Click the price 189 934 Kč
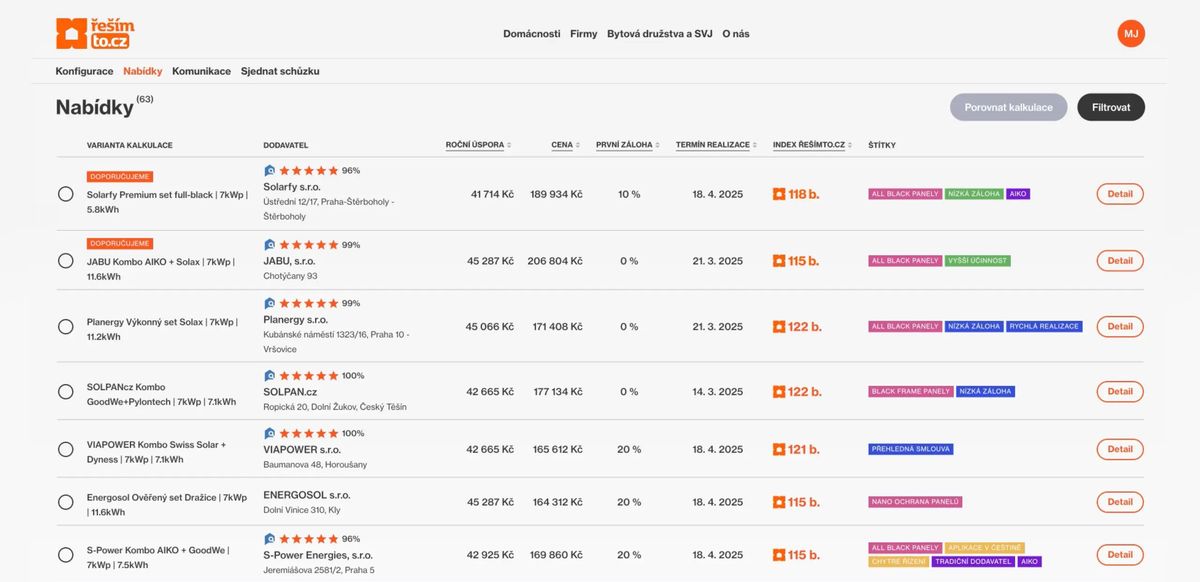The height and width of the screenshot is (582, 1200). (x=556, y=194)
